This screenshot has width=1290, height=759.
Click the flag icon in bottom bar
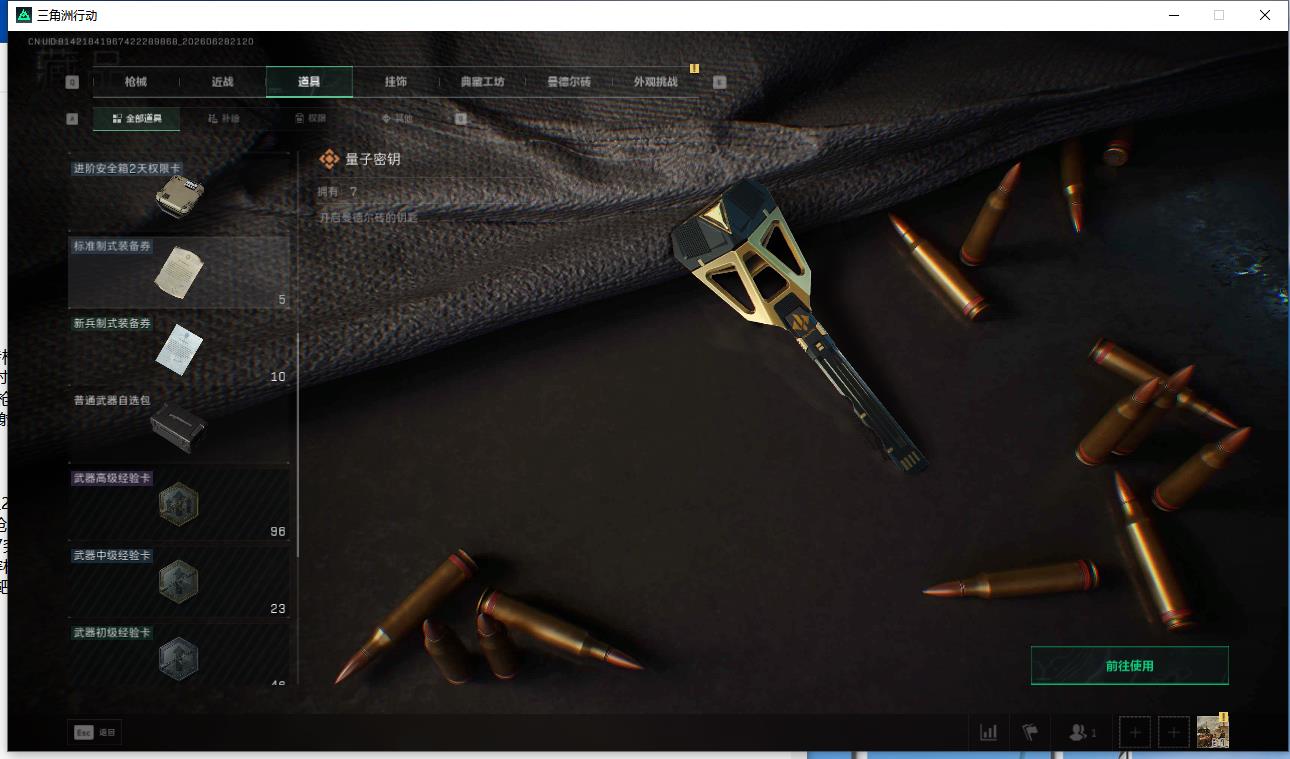click(1030, 732)
